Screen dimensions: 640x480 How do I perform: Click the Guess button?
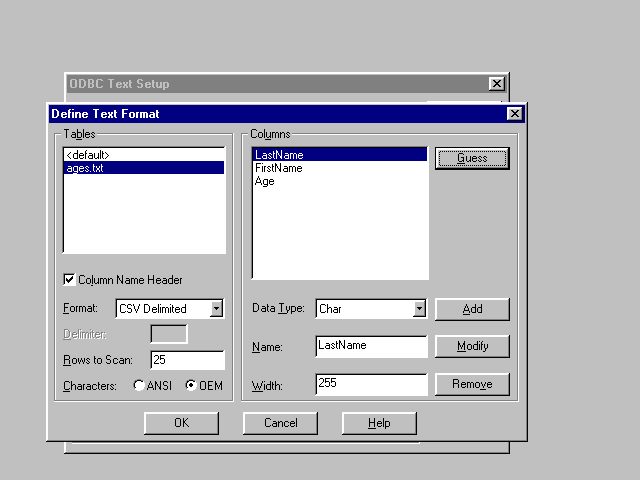472,158
